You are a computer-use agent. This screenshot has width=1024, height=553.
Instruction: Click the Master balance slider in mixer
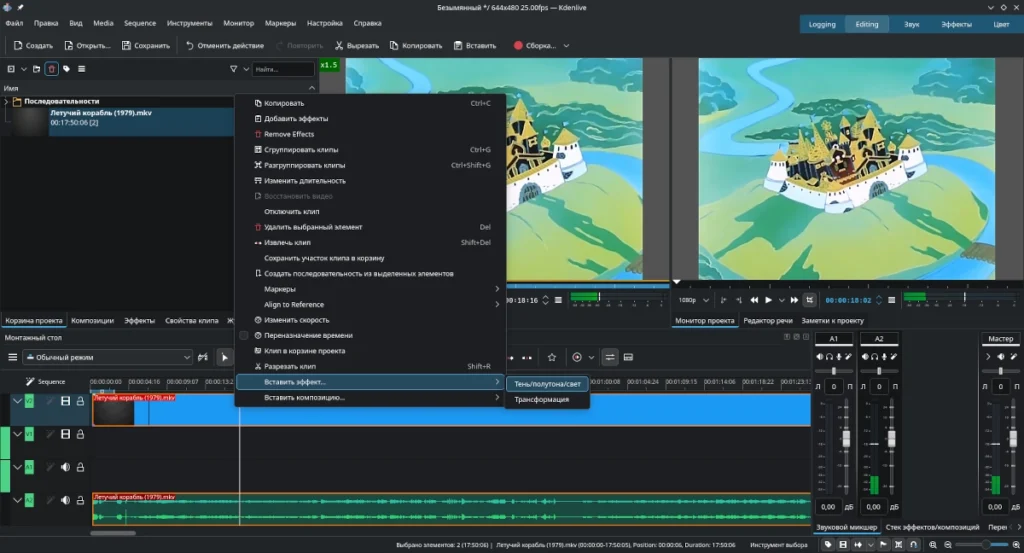1000,371
